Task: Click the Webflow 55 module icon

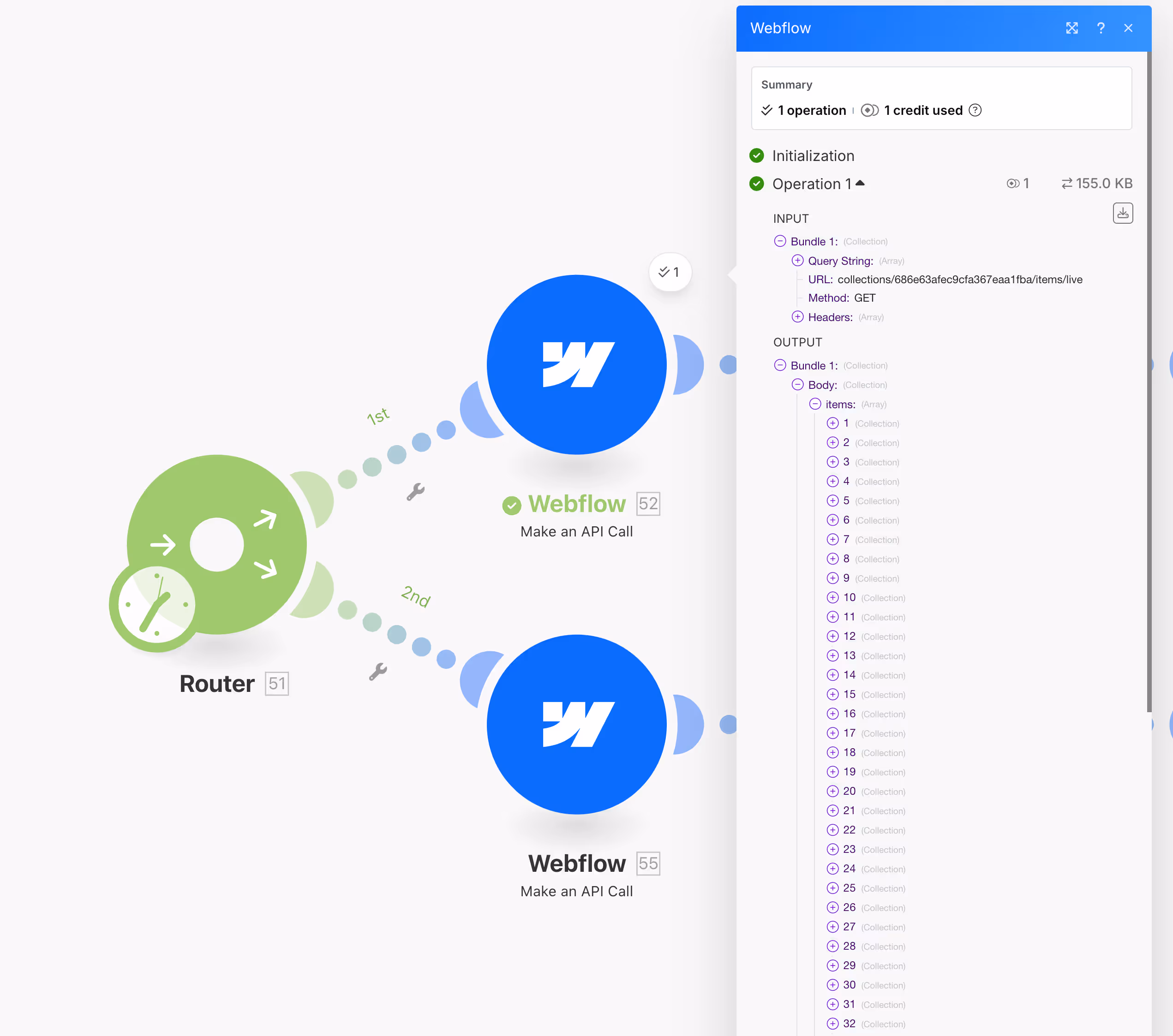Action: [576, 724]
